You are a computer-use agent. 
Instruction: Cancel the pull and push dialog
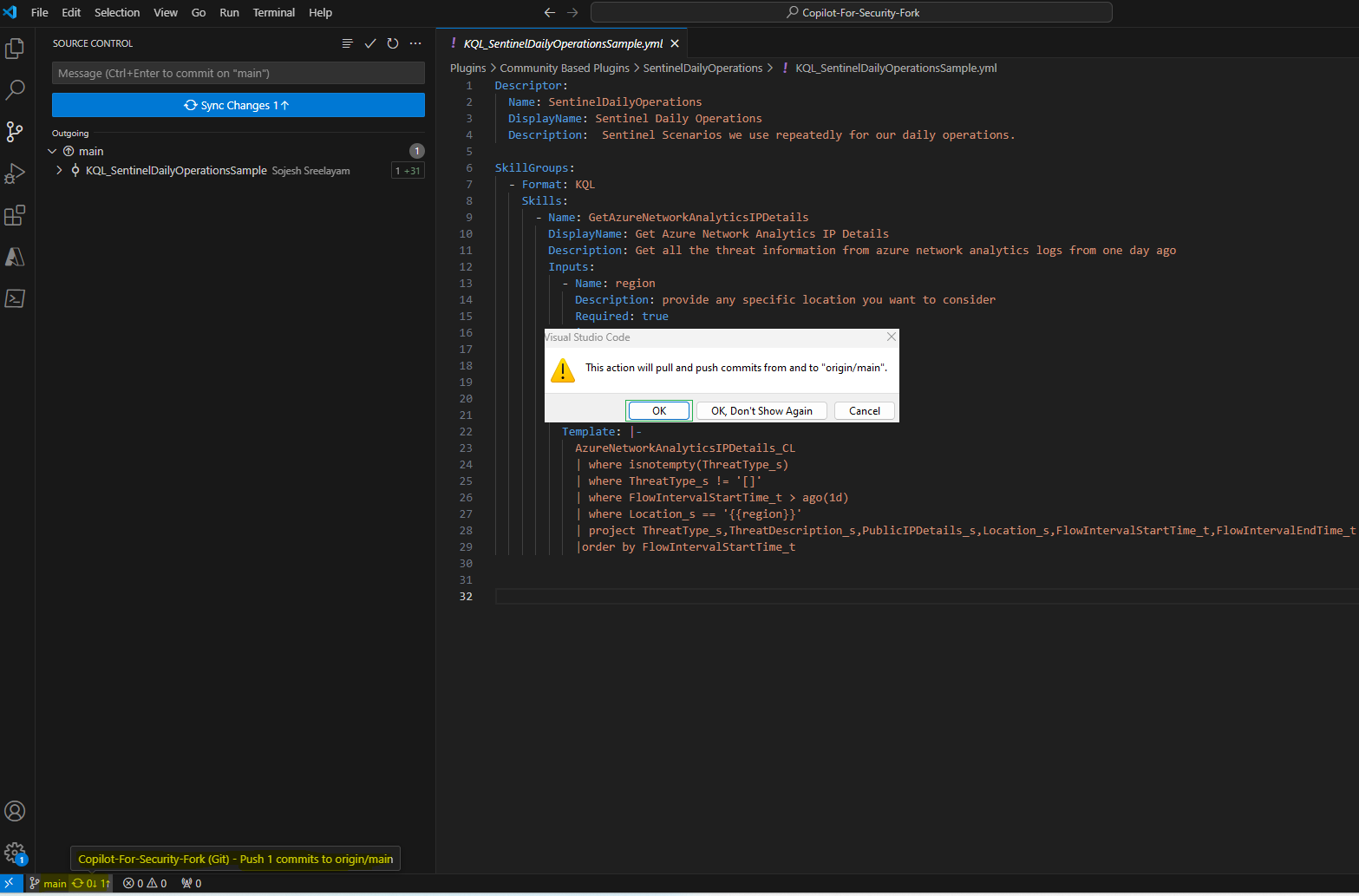coord(864,411)
